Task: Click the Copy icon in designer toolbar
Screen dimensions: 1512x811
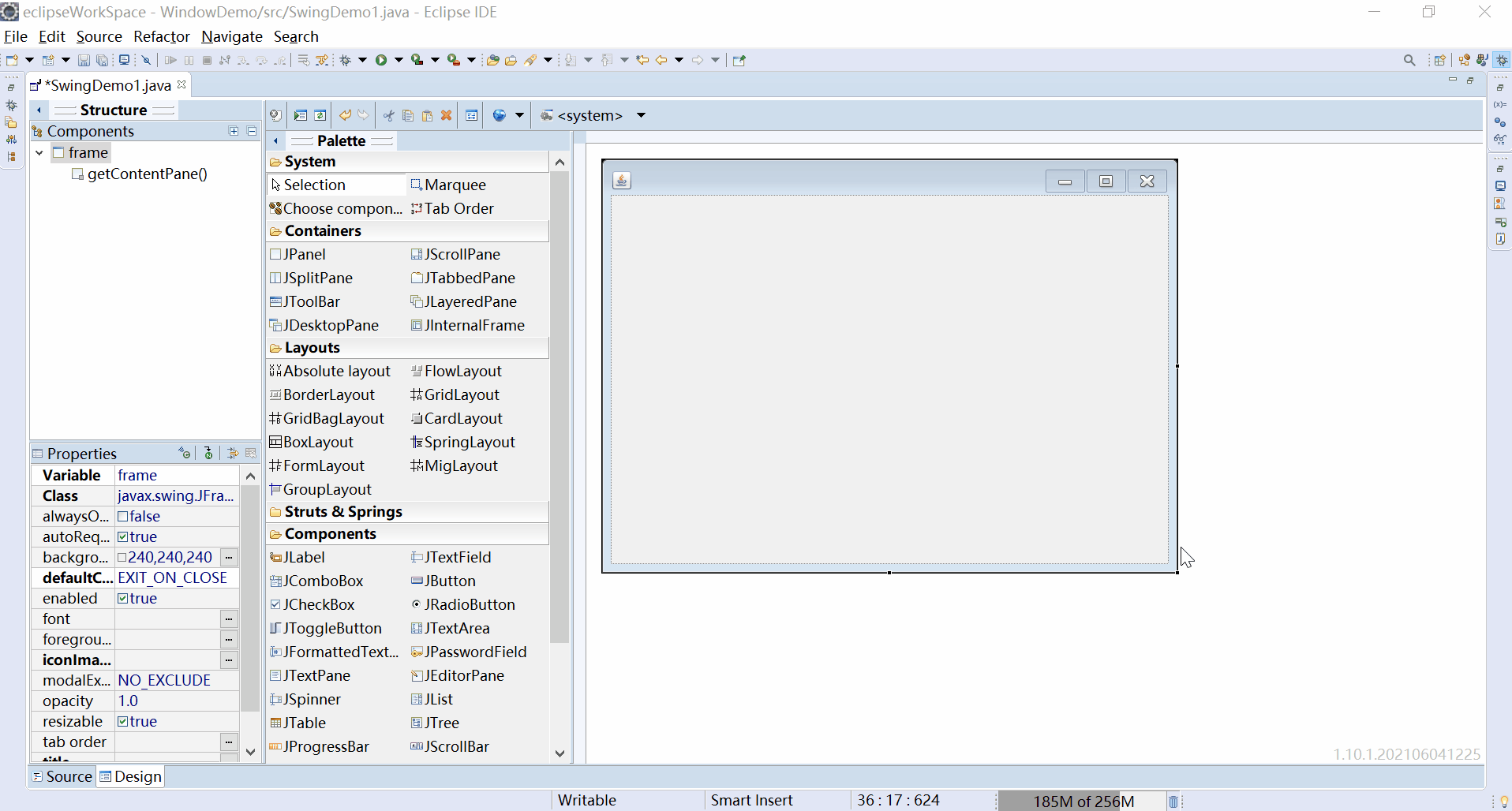Action: (x=408, y=115)
